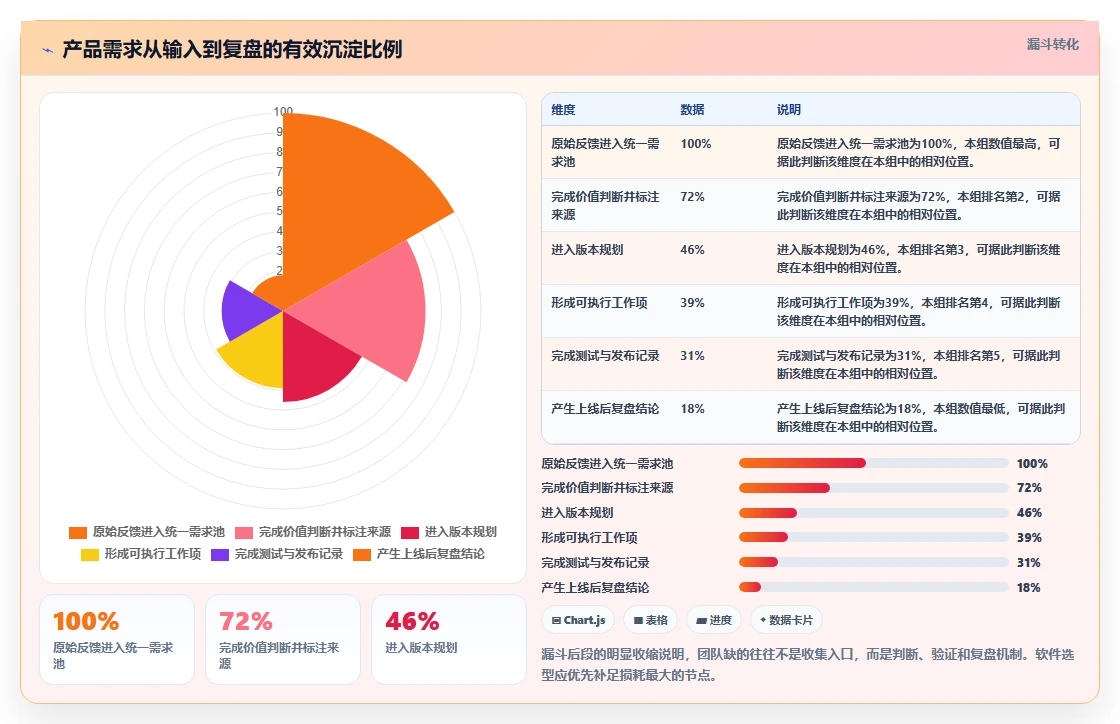Toggle legend item 完成测试与发布记录

[x=277, y=554]
